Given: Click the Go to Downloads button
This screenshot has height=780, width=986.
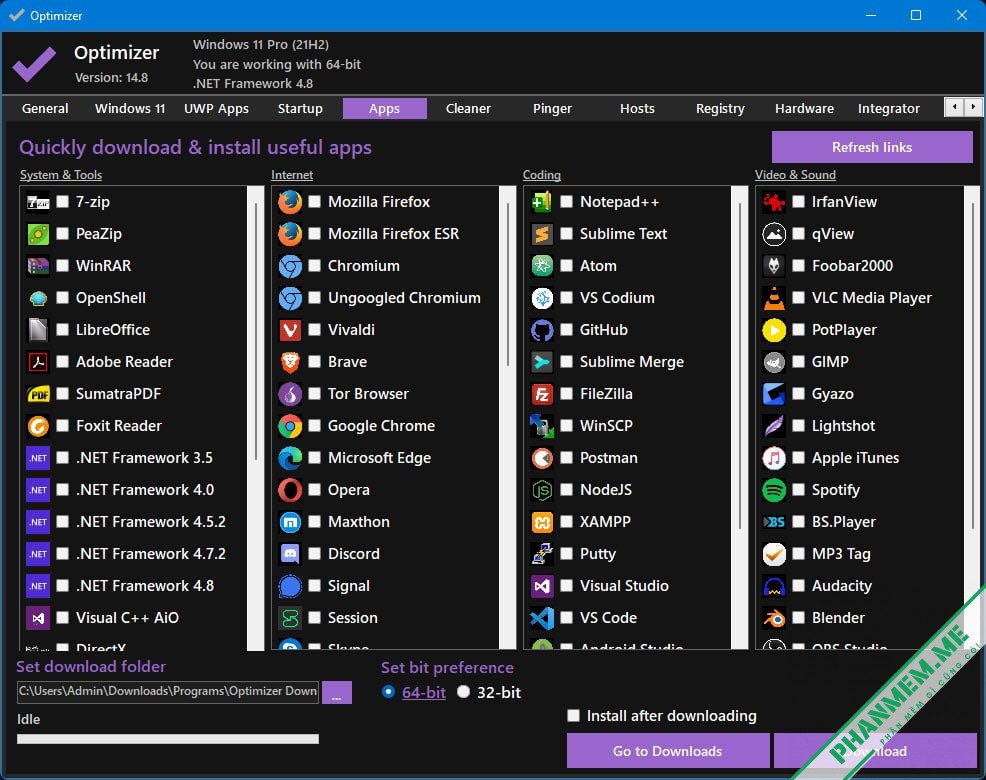Looking at the screenshot, I should [x=668, y=751].
